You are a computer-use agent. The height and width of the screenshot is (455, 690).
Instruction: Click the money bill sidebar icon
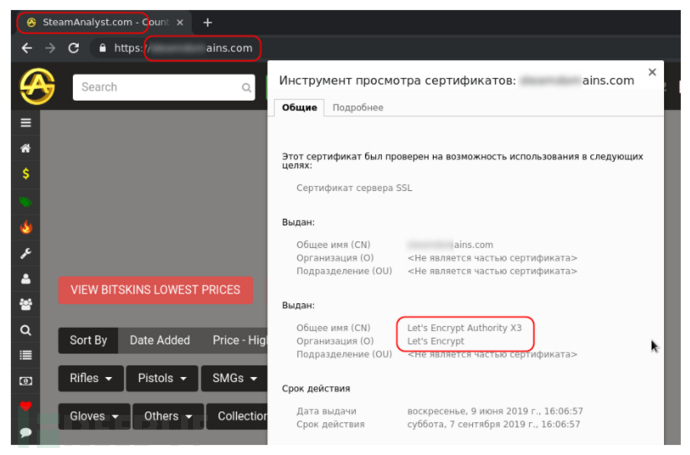coord(26,381)
